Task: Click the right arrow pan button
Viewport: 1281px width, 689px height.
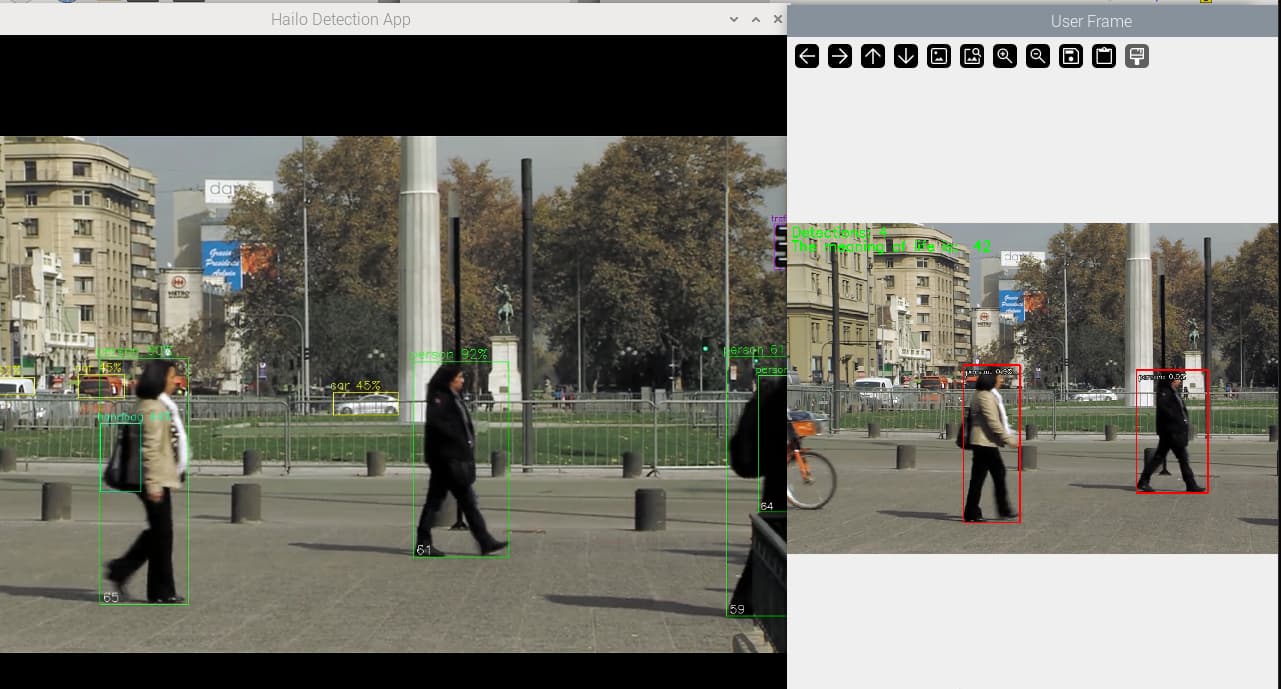Action: coord(840,56)
